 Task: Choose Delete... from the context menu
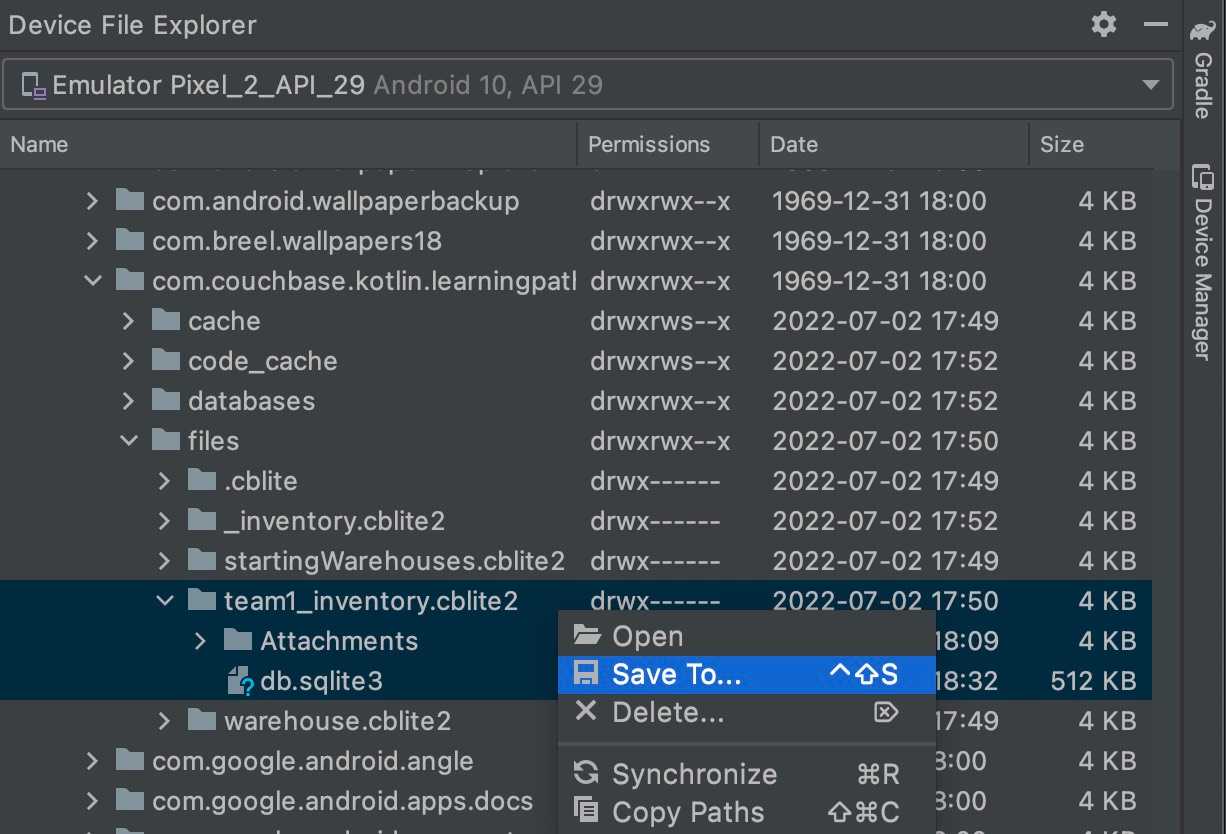(x=746, y=713)
